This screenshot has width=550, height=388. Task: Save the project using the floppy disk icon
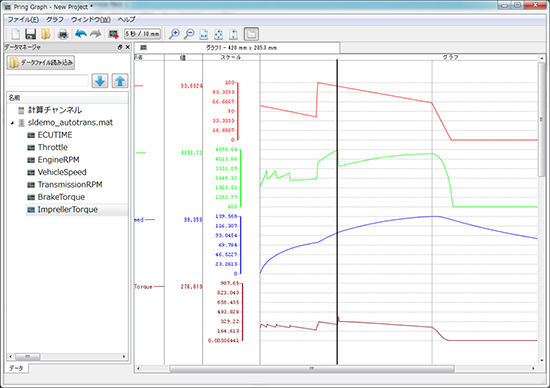[31, 34]
